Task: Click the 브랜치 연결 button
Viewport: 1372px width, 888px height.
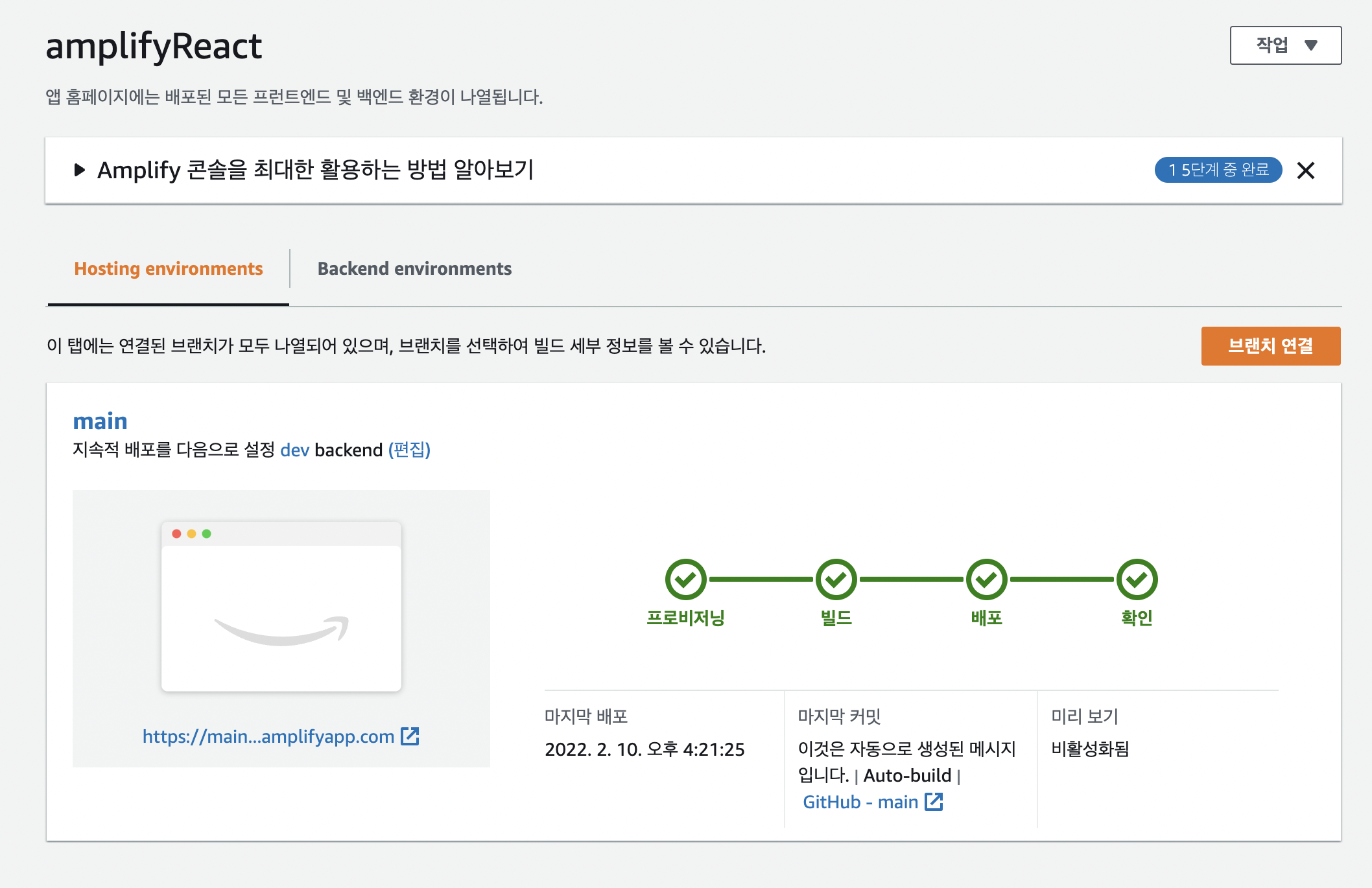Action: [1271, 346]
